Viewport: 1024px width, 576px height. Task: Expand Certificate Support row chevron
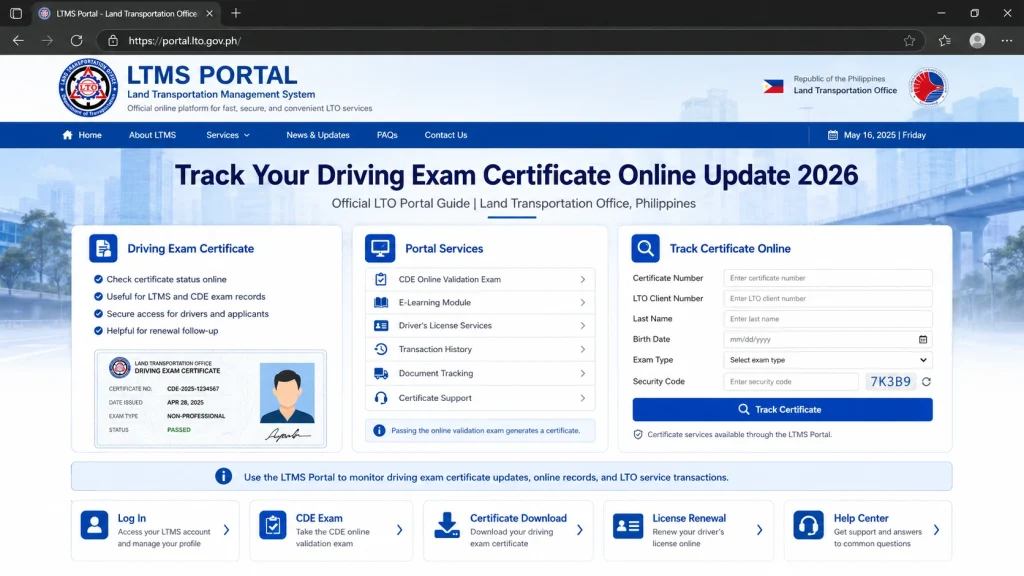click(583, 398)
